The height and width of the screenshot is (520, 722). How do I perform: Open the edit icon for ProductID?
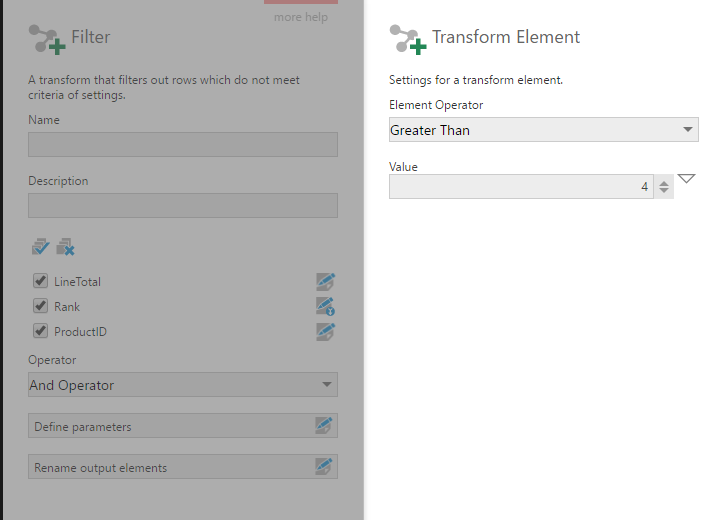click(324, 331)
